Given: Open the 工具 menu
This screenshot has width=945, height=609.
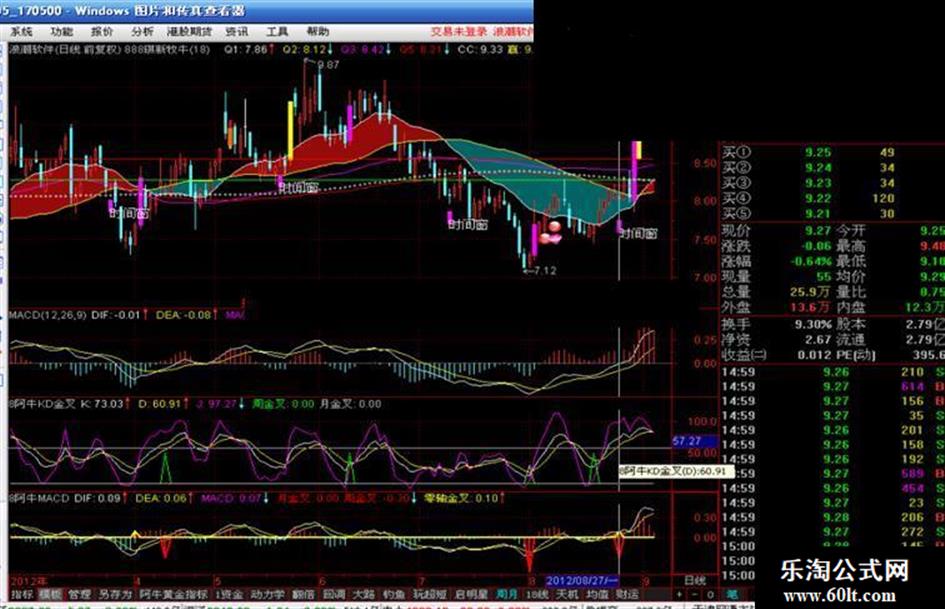Looking at the screenshot, I should pyautogui.click(x=277, y=32).
